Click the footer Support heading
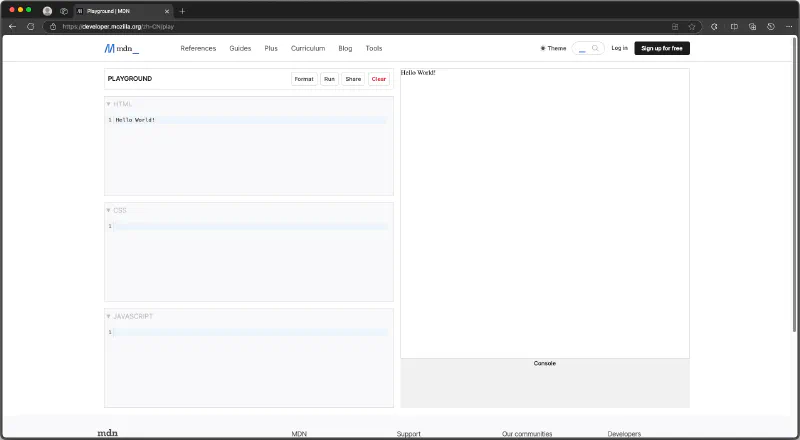The image size is (800, 440). click(409, 434)
